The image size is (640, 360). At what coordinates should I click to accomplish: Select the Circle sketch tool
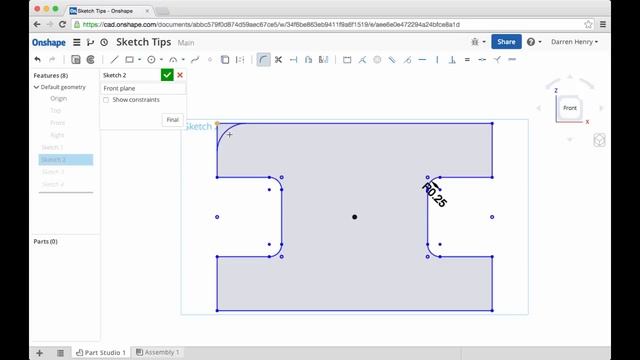click(151, 60)
